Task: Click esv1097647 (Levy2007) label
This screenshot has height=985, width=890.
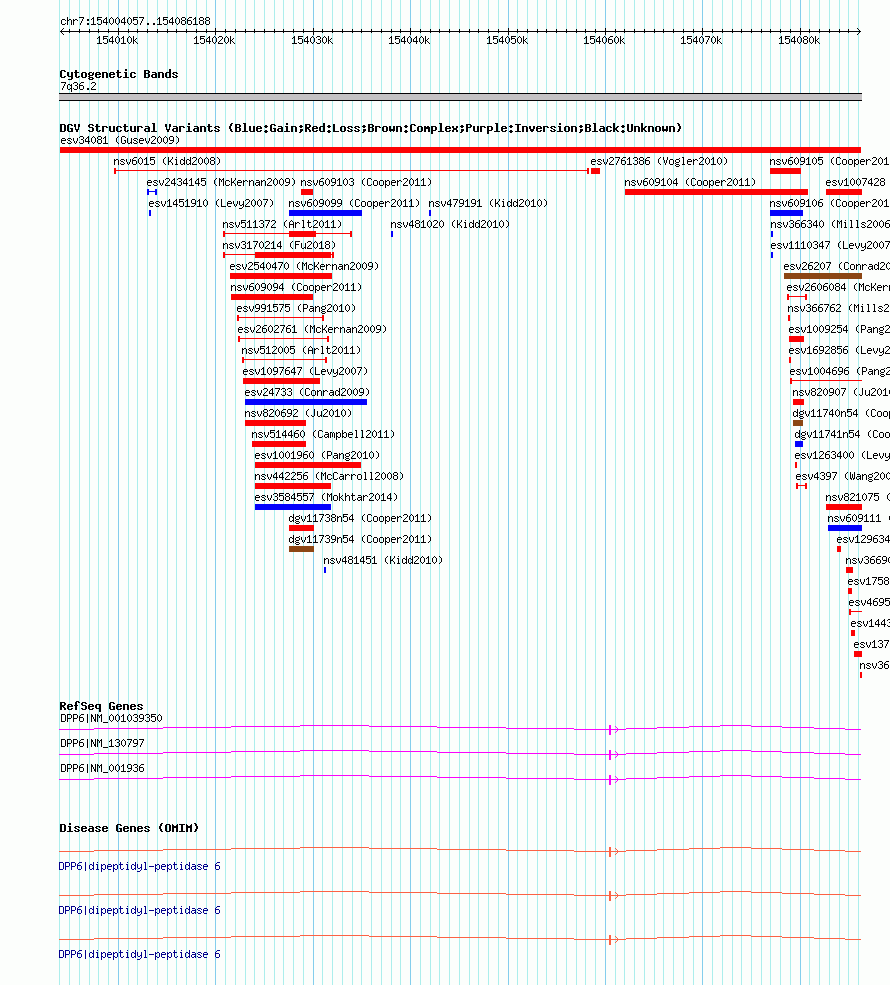Action: click(x=305, y=371)
